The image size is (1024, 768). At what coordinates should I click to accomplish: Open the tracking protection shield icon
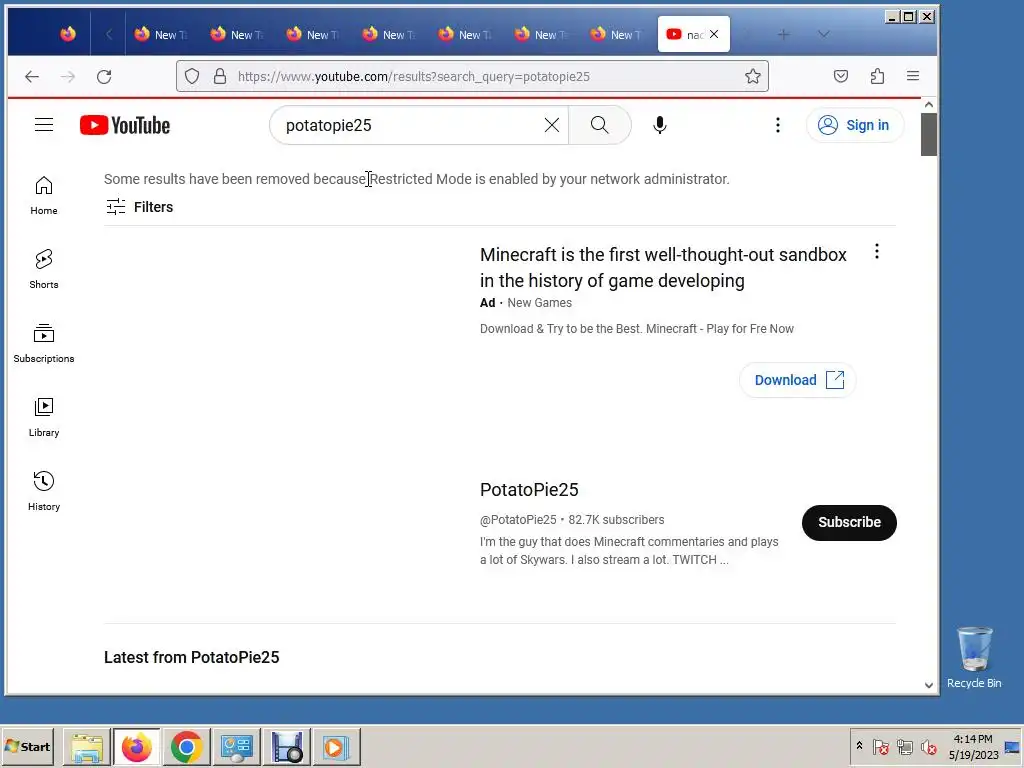click(x=192, y=76)
